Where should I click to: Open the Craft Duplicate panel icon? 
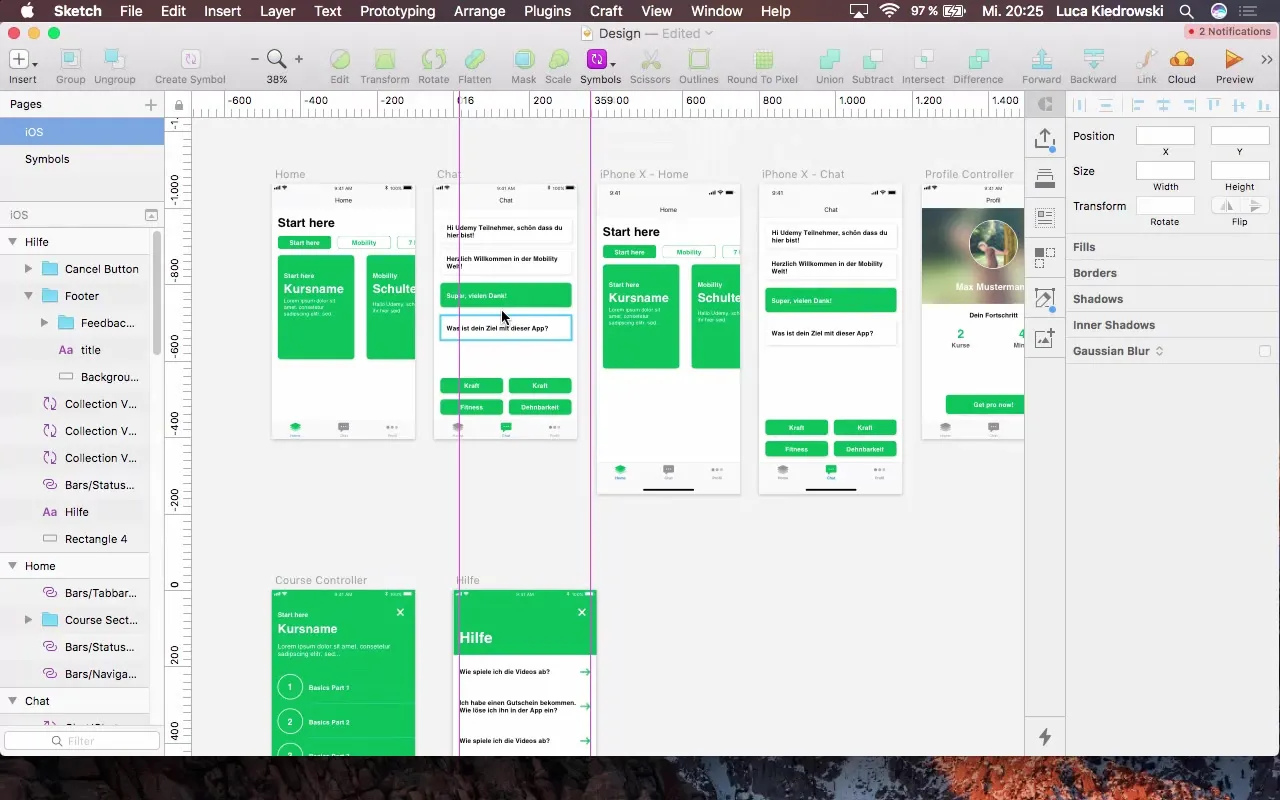tap(1045, 257)
